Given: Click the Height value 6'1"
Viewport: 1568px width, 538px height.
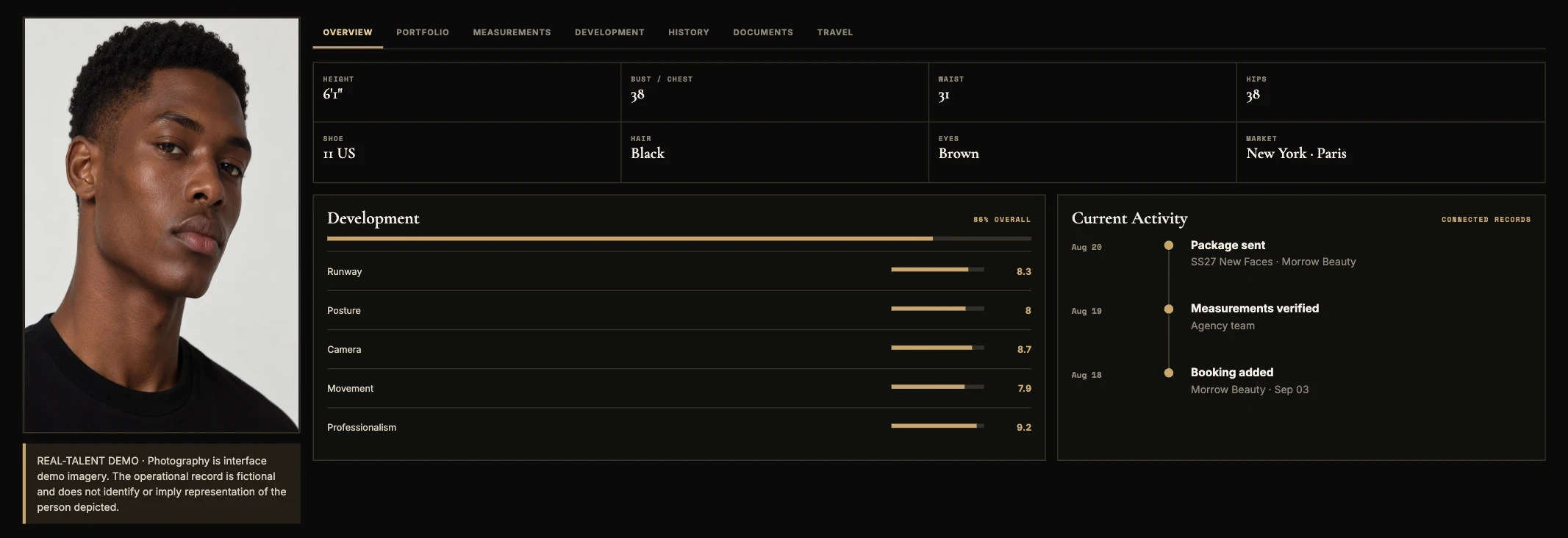Looking at the screenshot, I should click(333, 94).
